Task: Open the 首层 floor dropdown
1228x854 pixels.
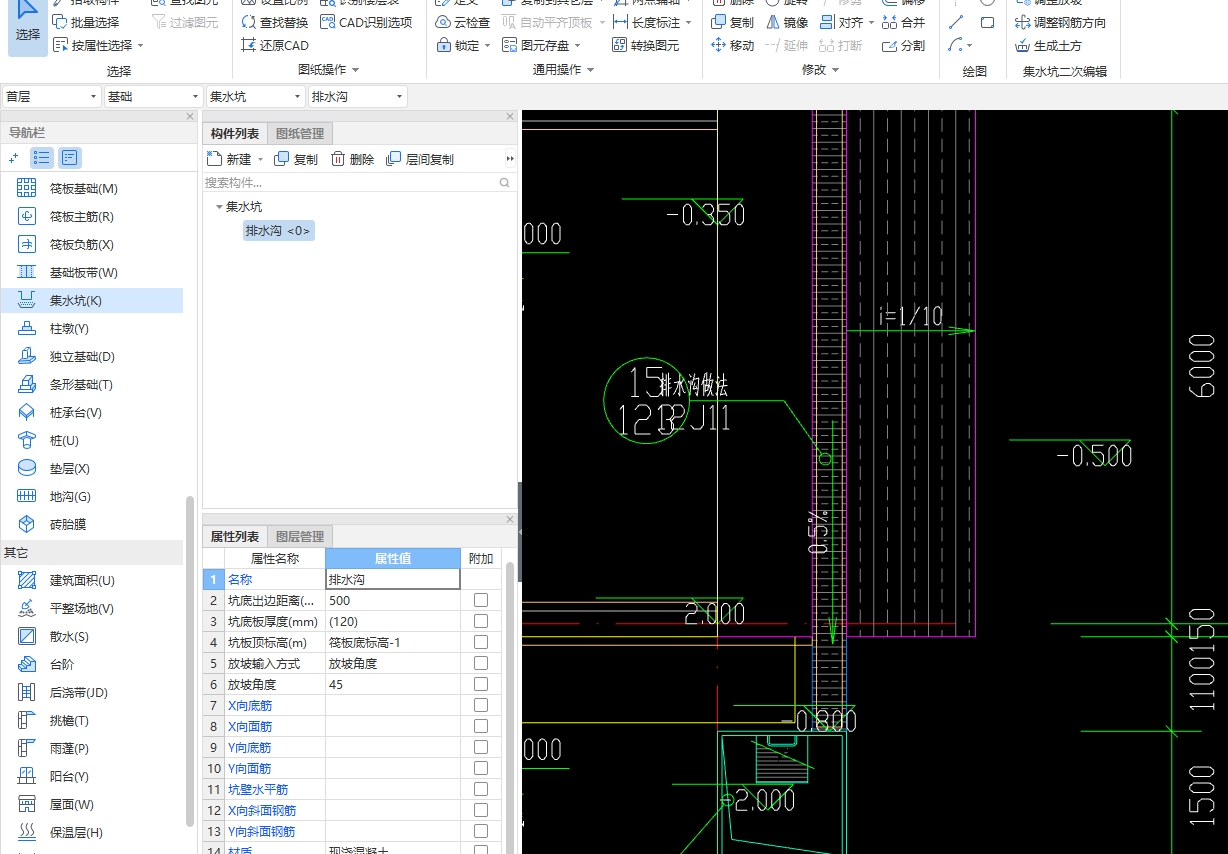Action: (x=51, y=96)
